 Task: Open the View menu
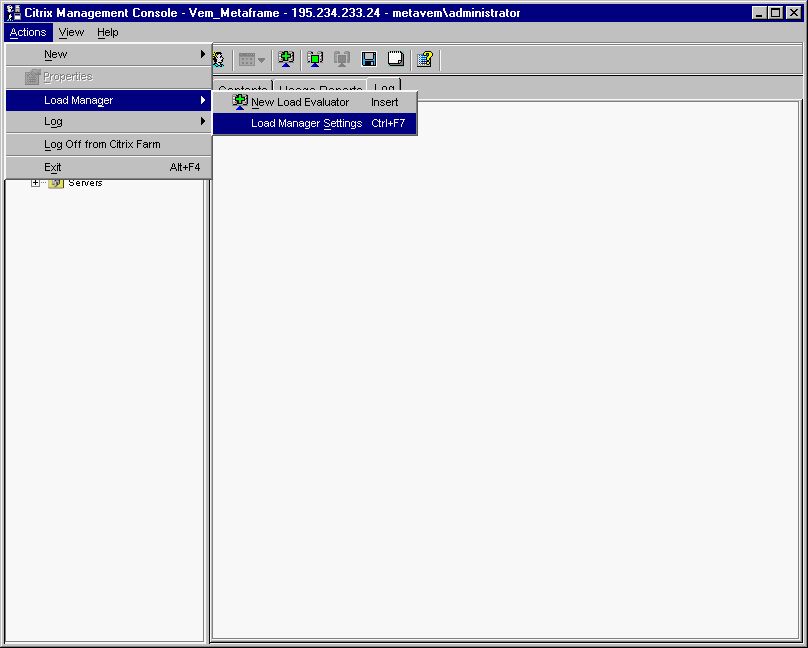tap(71, 32)
